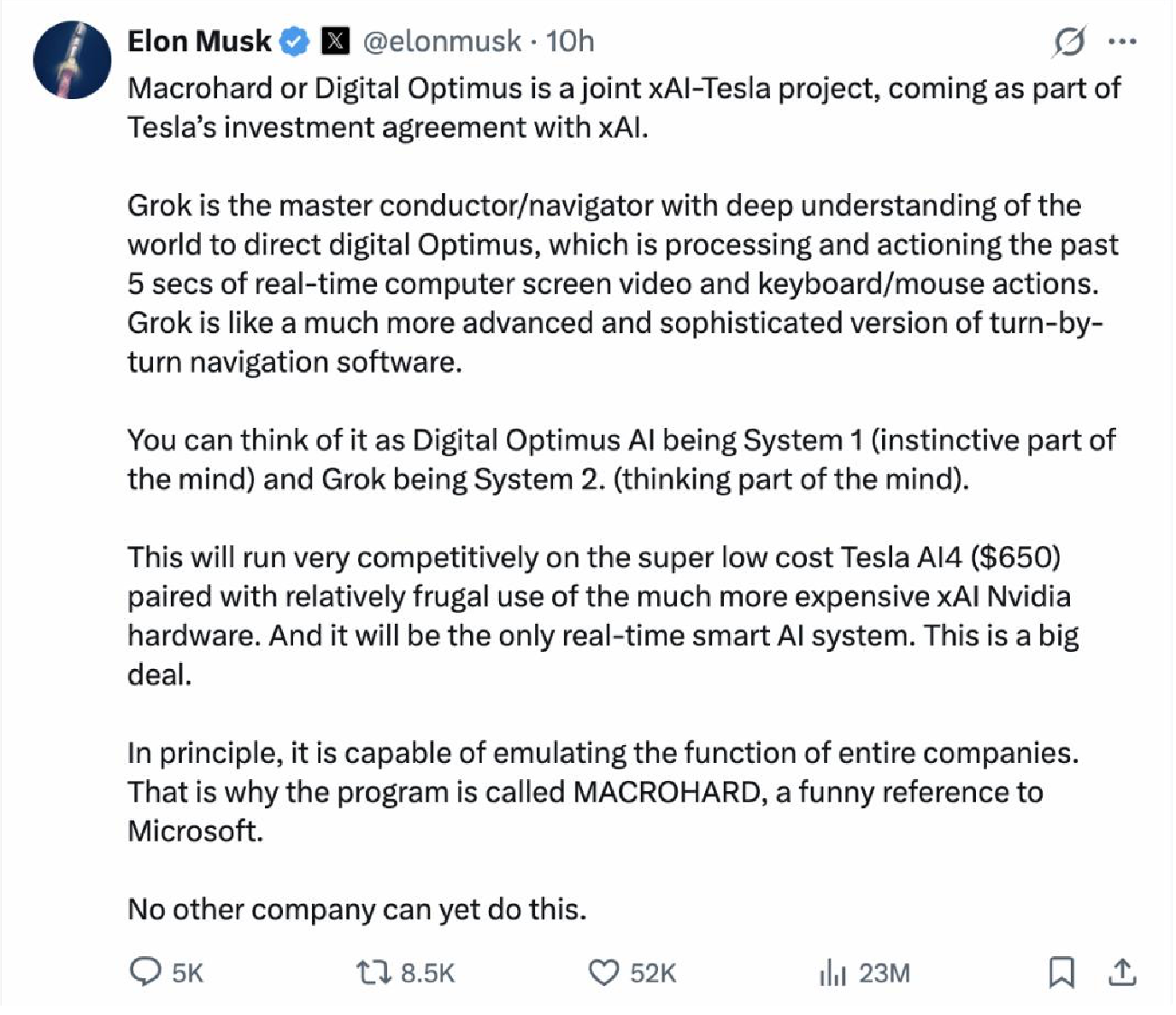This screenshot has height=1015, width=1176.
Task: Click the blue verified checkmark badge
Action: click(296, 41)
